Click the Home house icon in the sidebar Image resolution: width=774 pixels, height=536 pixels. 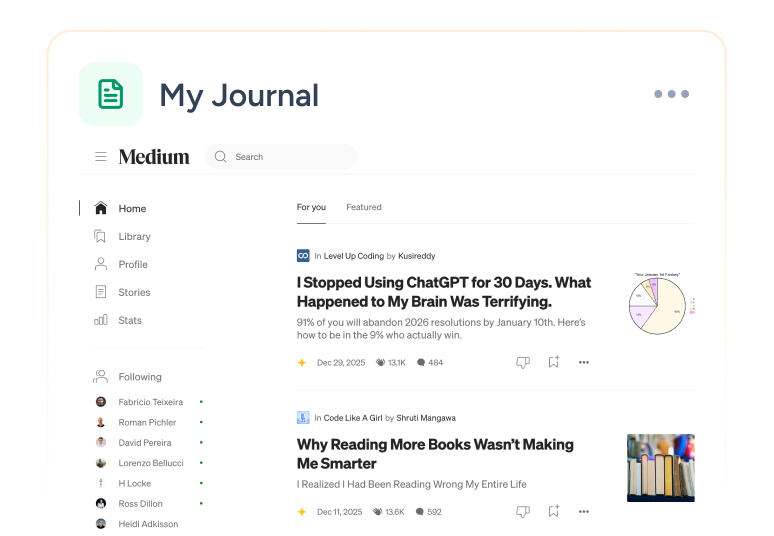(101, 208)
